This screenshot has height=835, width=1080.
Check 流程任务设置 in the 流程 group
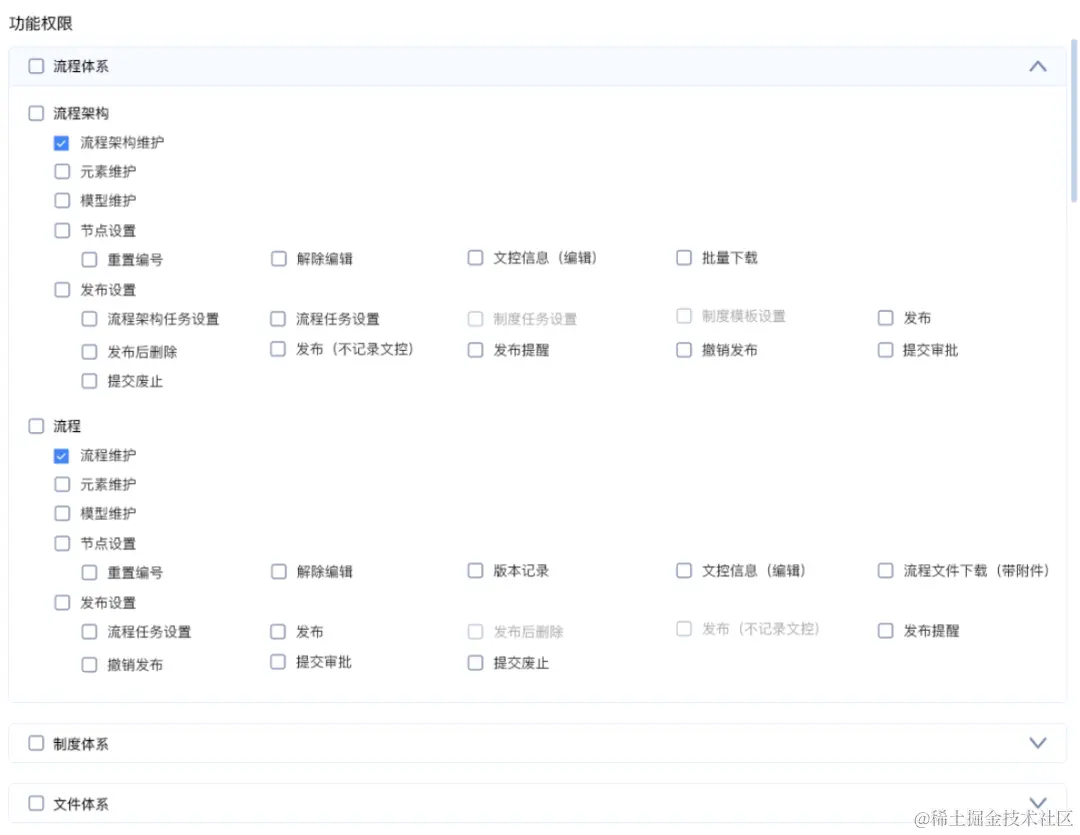click(89, 632)
